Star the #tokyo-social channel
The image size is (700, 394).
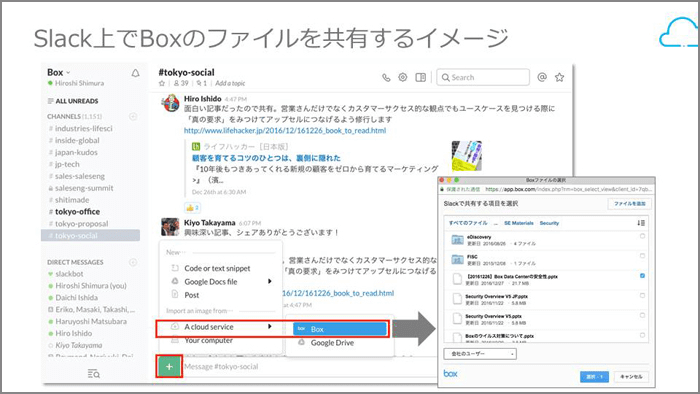[162, 83]
